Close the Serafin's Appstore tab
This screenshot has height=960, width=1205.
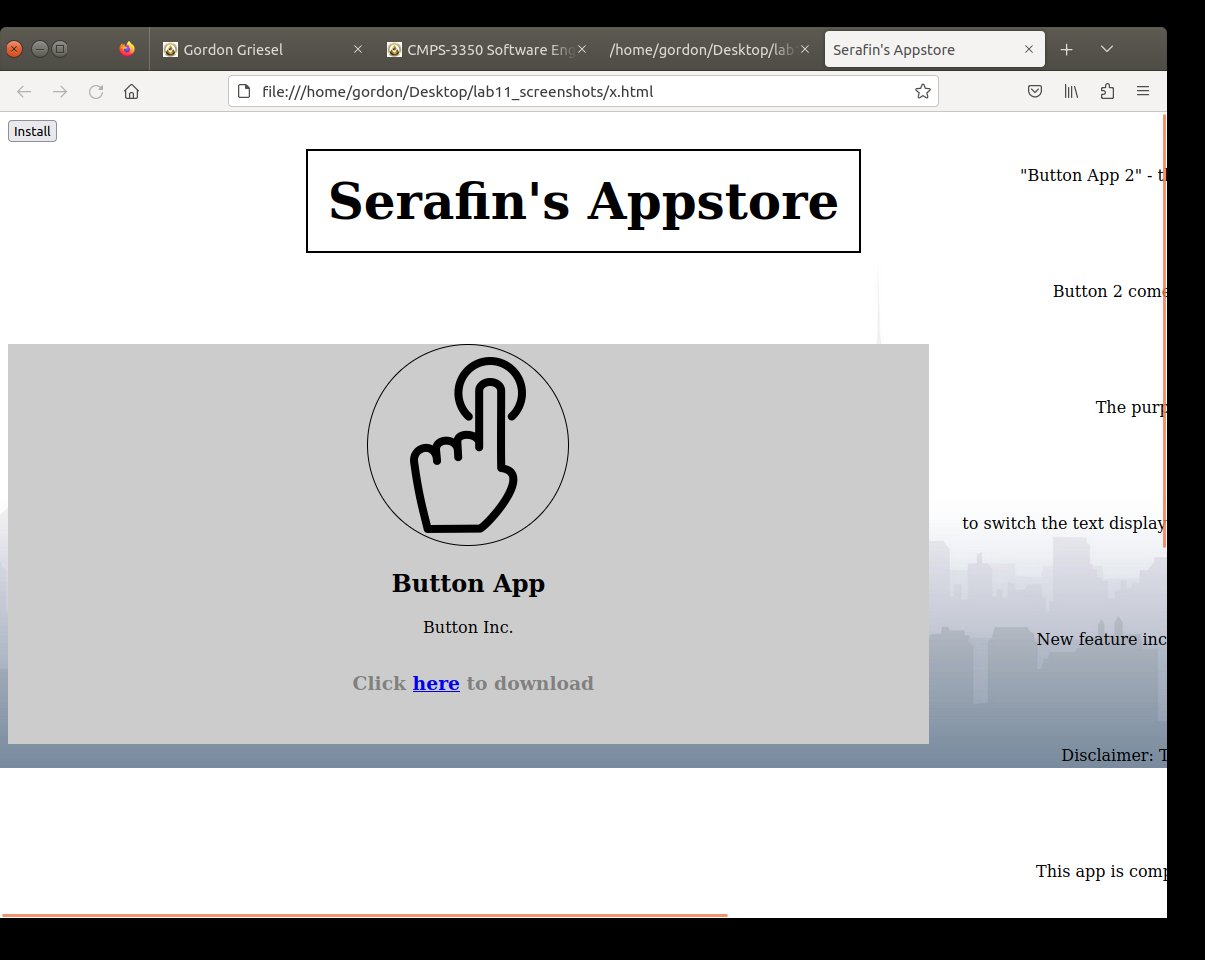click(1029, 49)
